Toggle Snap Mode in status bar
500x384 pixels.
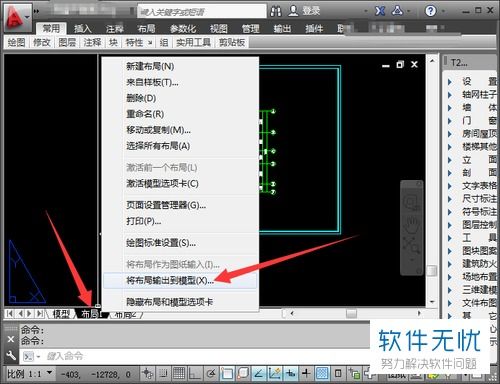163,373
